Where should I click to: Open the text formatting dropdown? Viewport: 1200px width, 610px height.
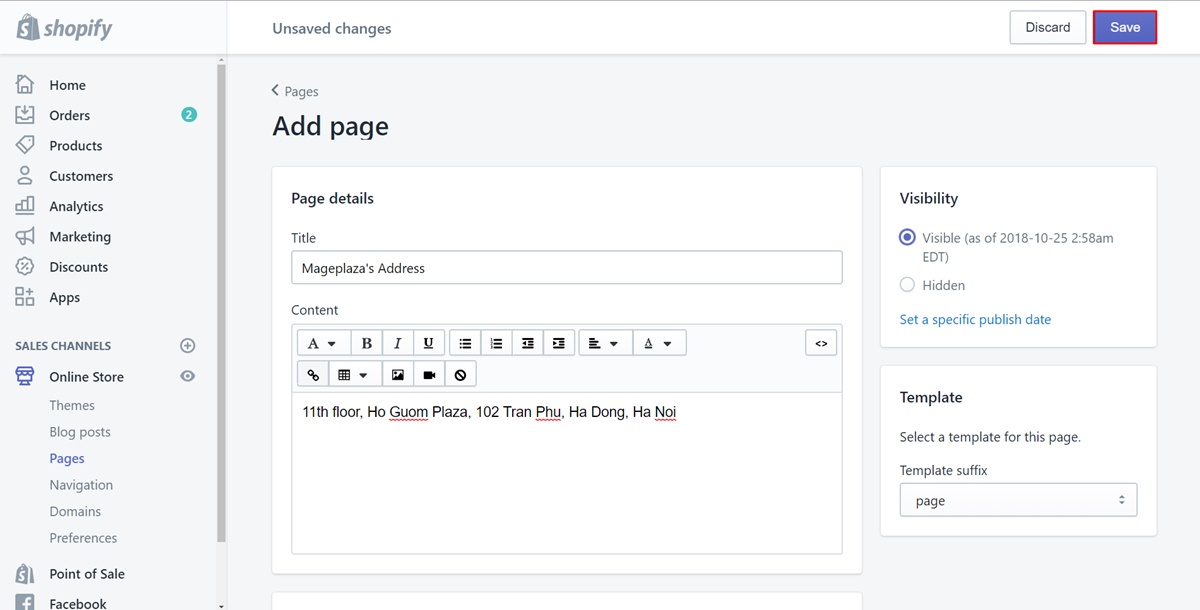[x=324, y=343]
